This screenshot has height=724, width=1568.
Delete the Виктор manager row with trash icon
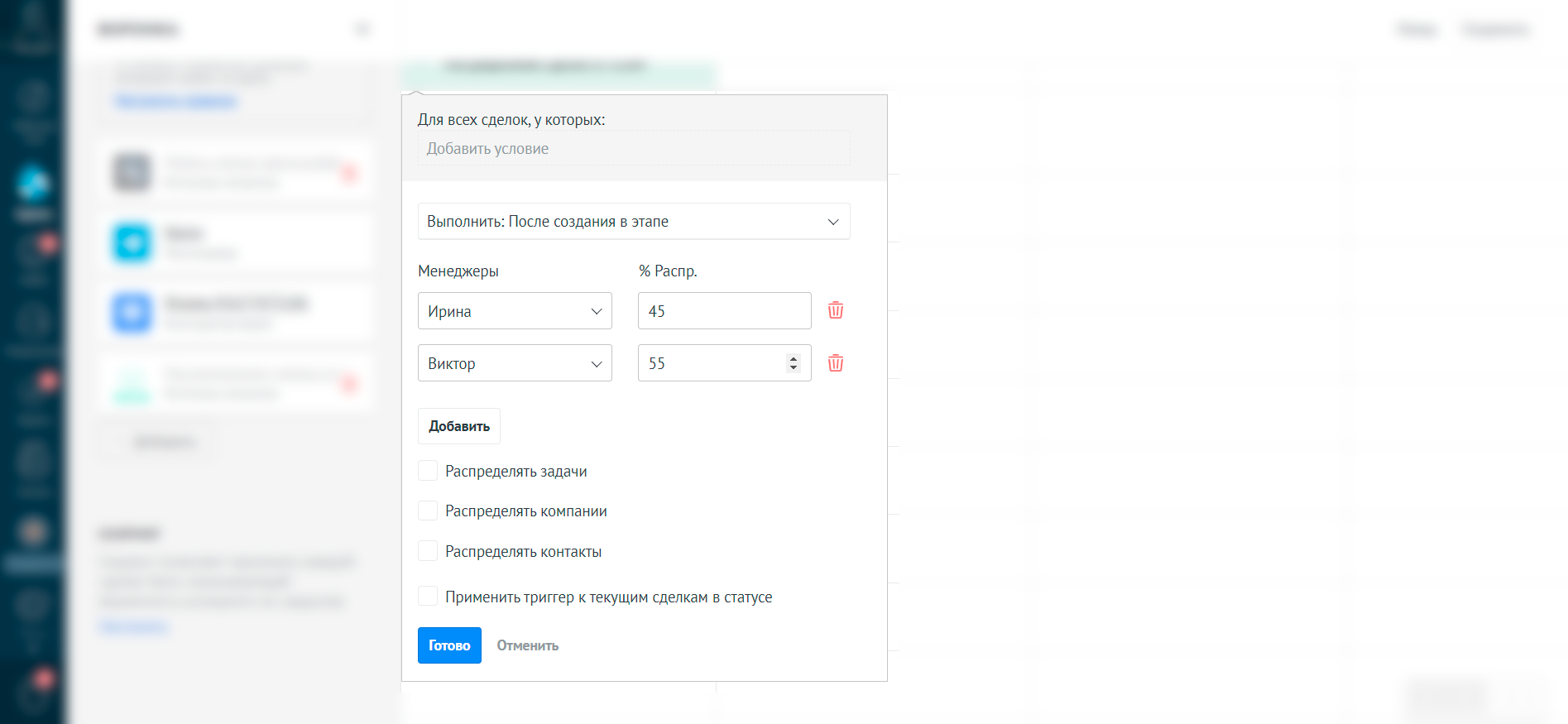[x=836, y=363]
